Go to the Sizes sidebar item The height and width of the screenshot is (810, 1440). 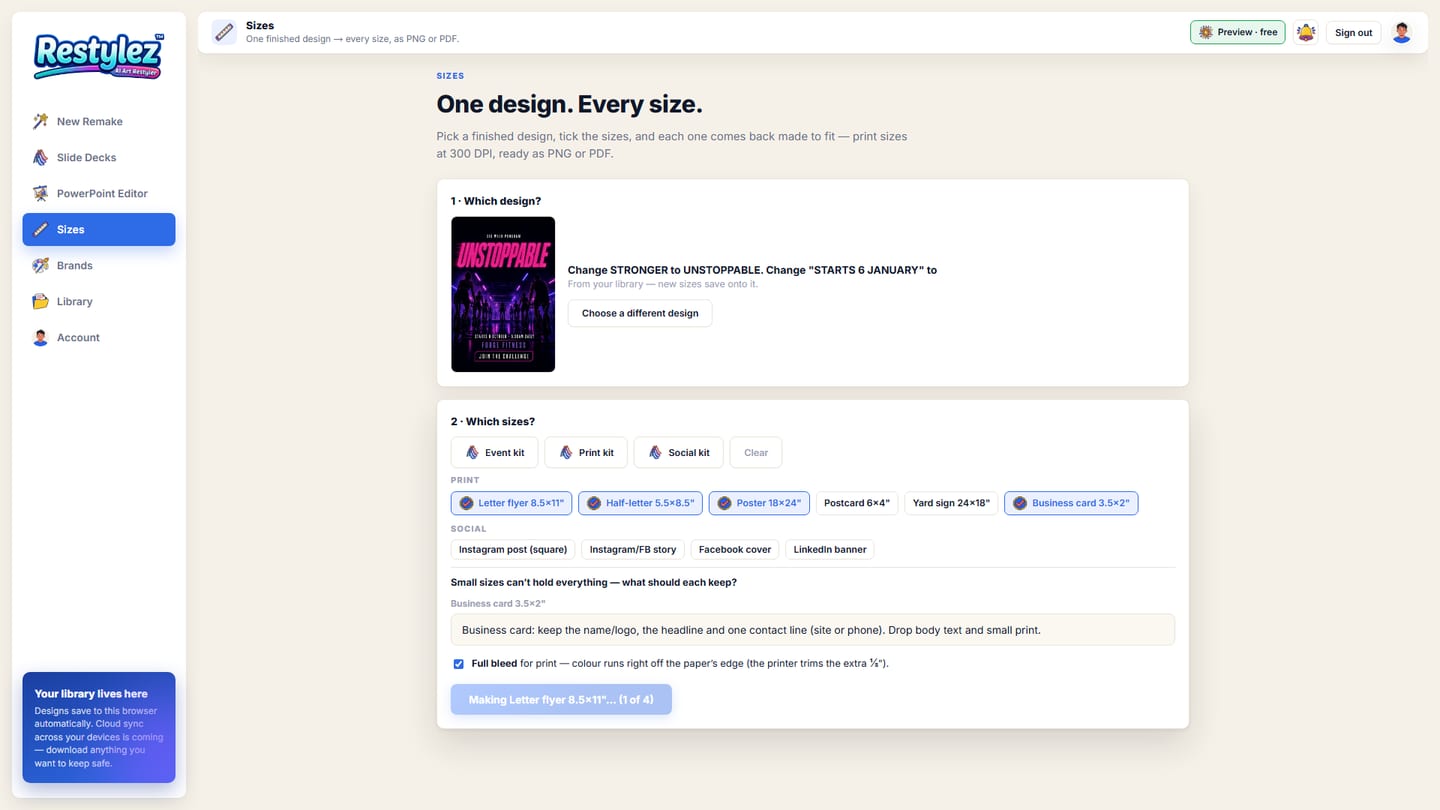[x=99, y=229]
